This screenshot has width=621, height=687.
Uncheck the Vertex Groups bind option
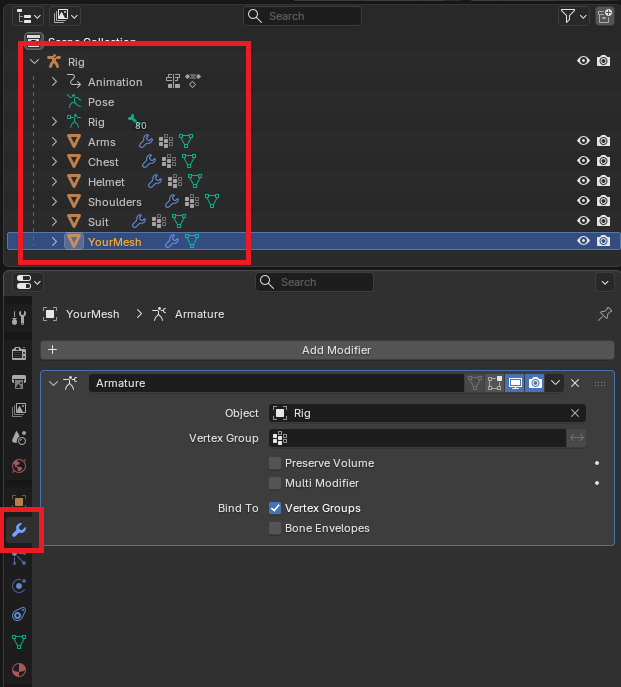click(275, 508)
